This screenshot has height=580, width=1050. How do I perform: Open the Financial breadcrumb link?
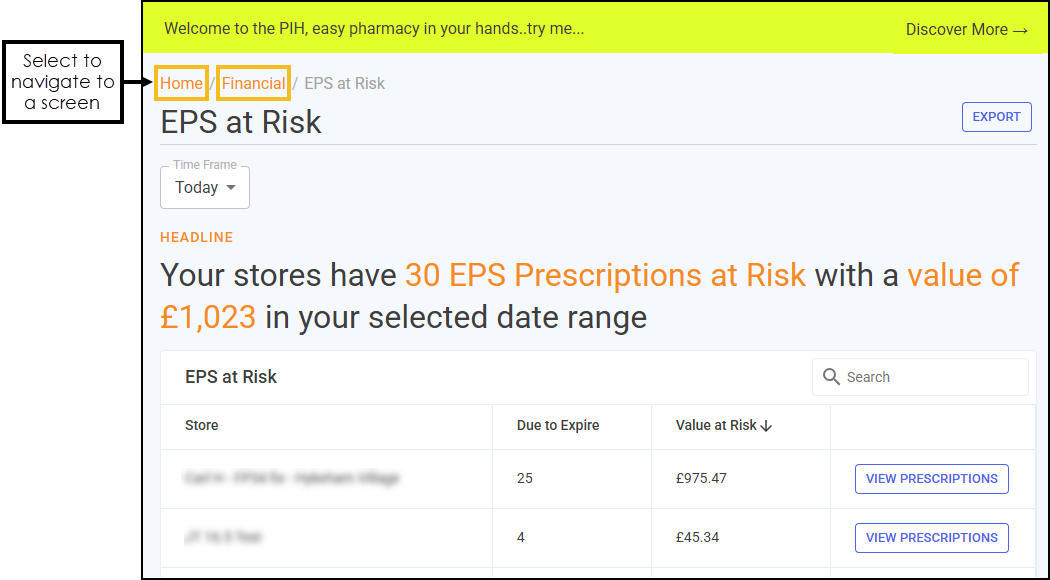click(254, 84)
